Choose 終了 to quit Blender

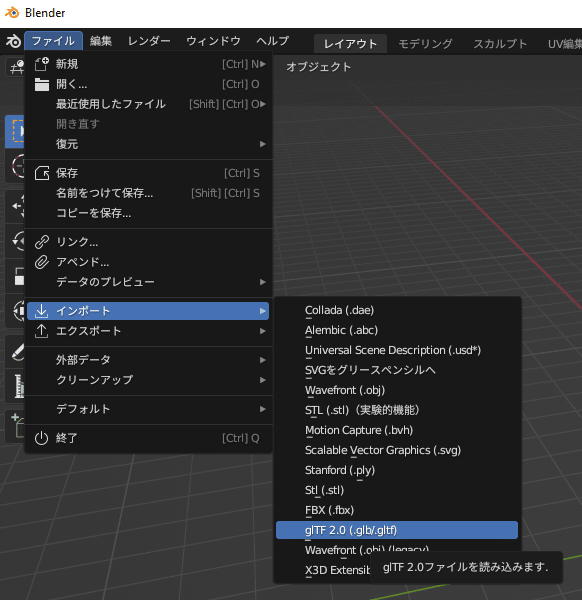148,438
